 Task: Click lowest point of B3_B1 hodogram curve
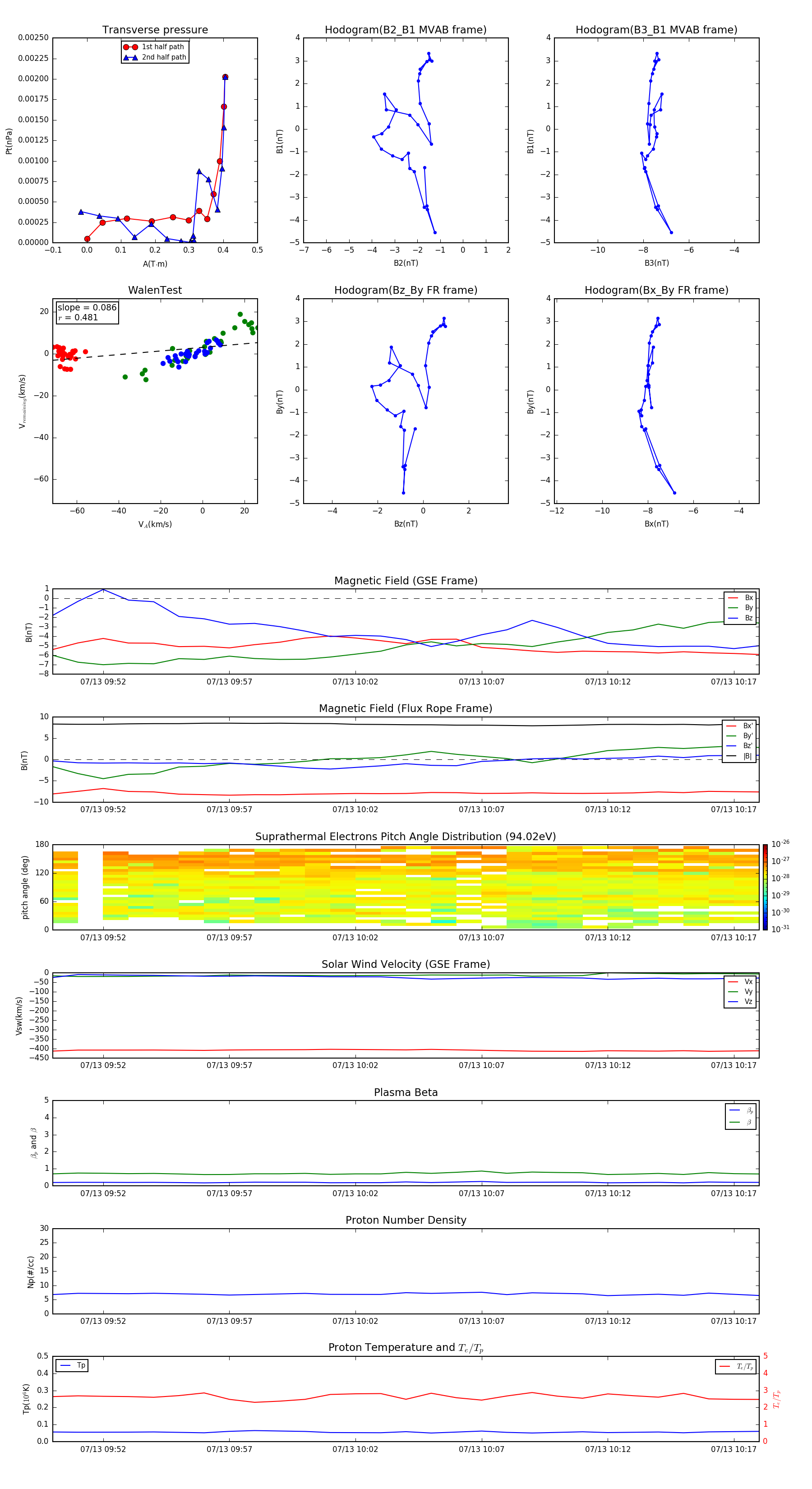(x=671, y=232)
